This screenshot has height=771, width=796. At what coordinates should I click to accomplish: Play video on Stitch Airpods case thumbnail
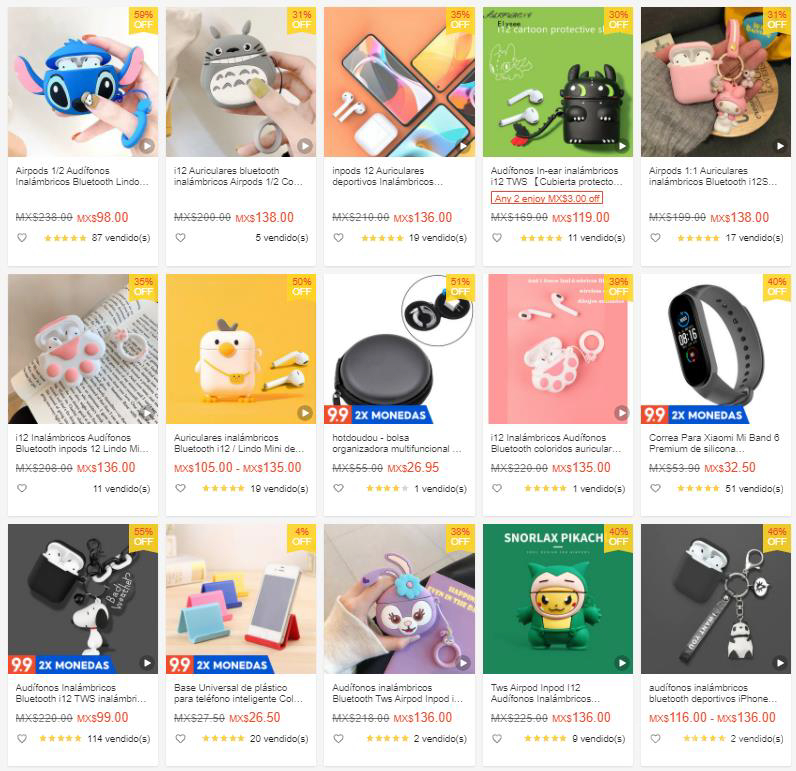[147, 146]
